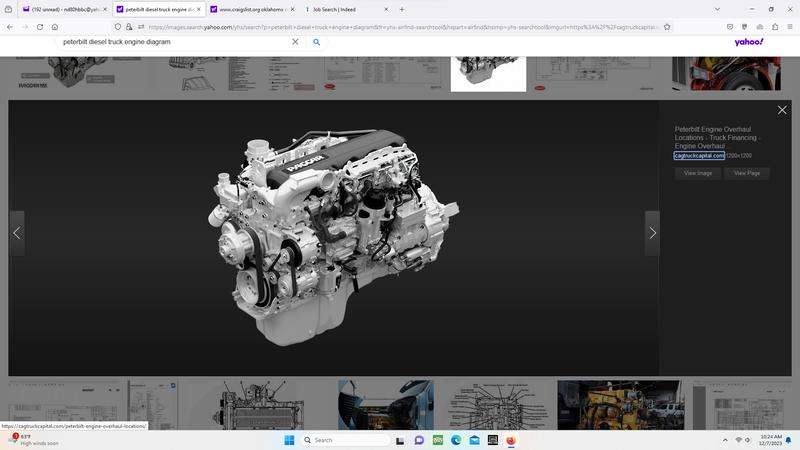Open the notification bell in system tray
This screenshot has height=450, width=800.
pyautogui.click(x=788, y=440)
